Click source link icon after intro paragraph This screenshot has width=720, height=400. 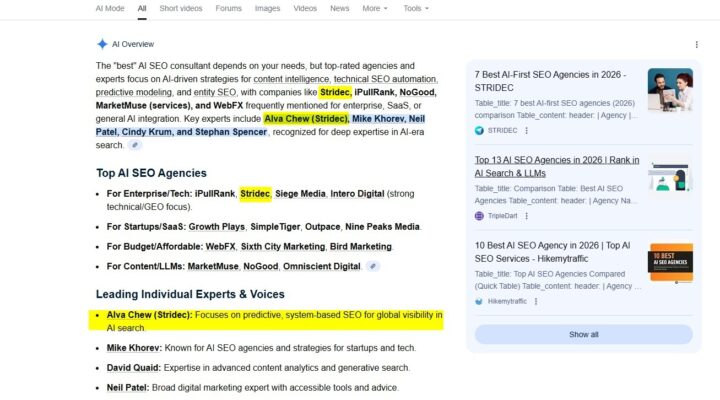coord(135,145)
